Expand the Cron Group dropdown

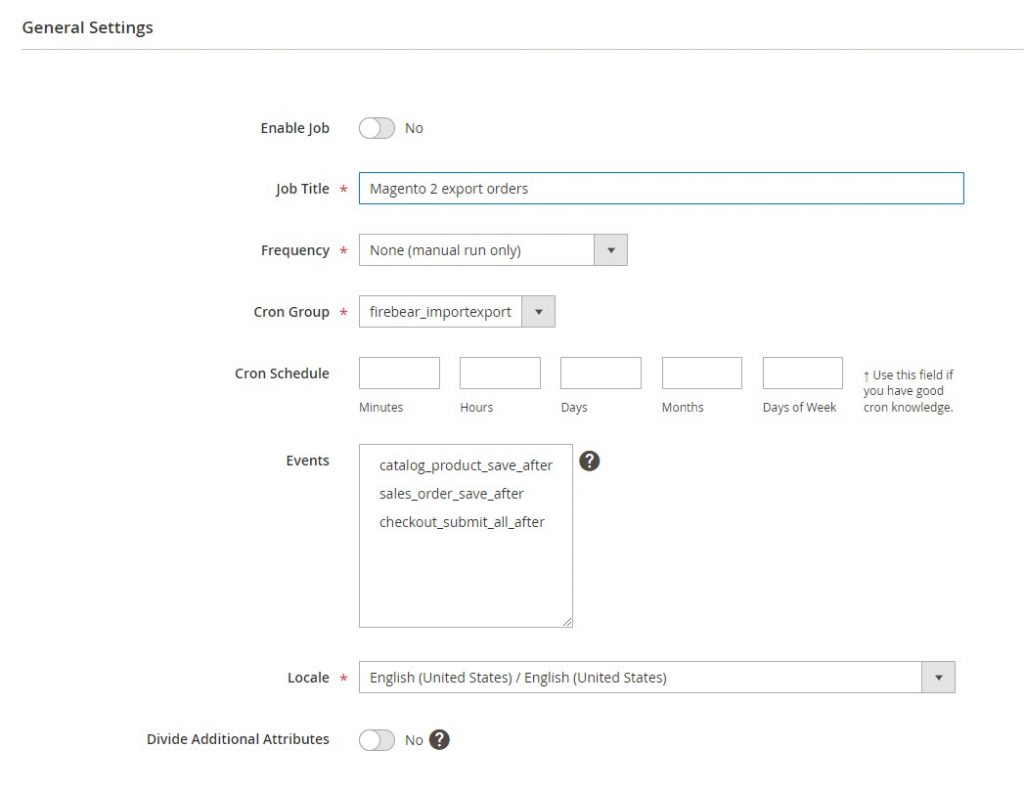456,312
